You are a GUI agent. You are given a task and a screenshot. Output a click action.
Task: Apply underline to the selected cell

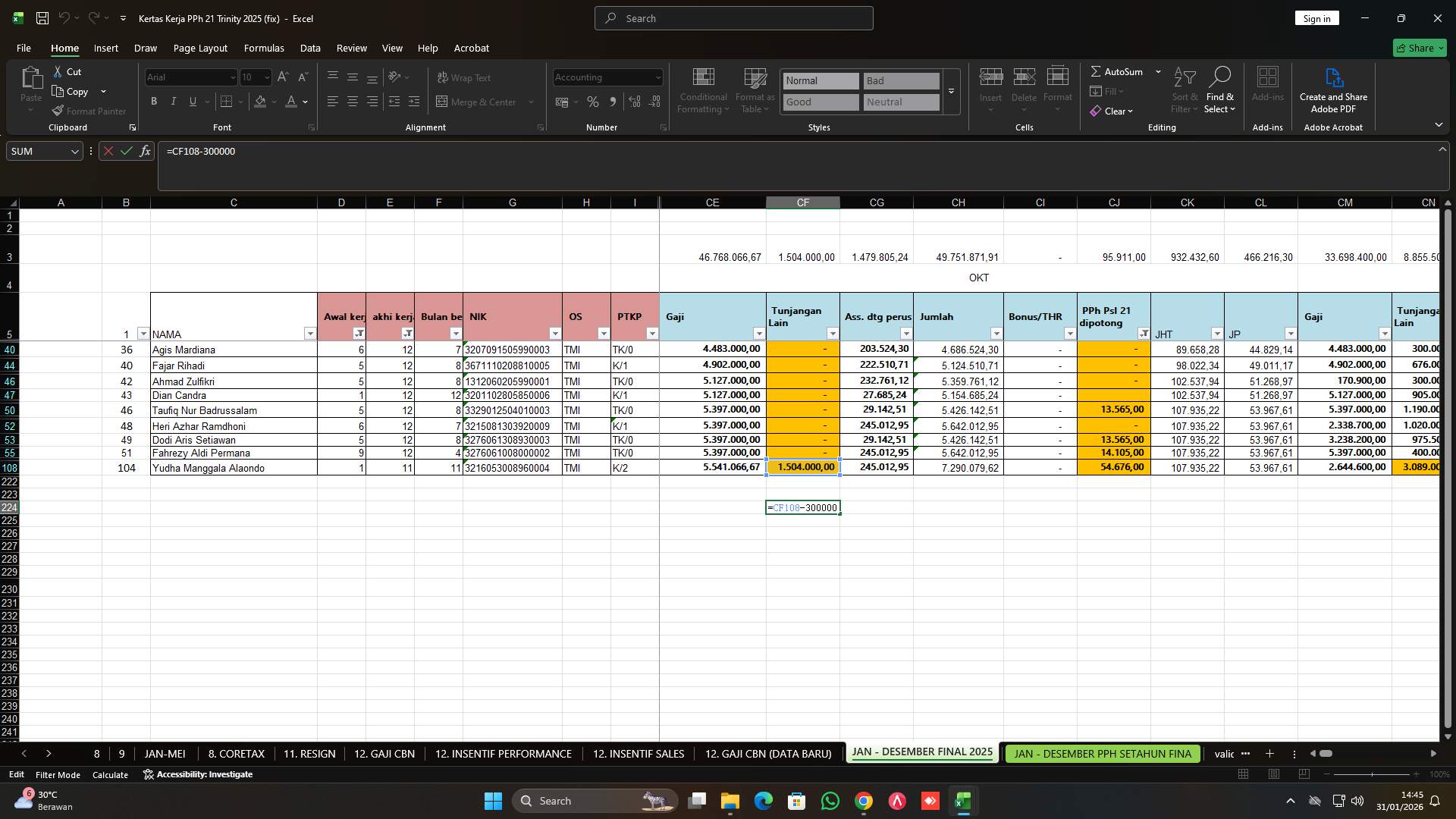click(x=192, y=101)
